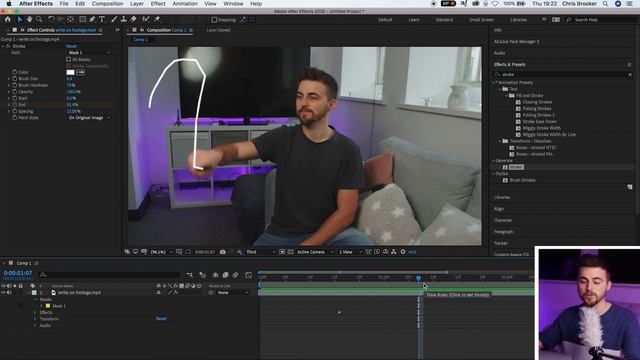This screenshot has height=360, width=640.
Task: Enable the Snapping checkbox
Action: coord(214,20)
